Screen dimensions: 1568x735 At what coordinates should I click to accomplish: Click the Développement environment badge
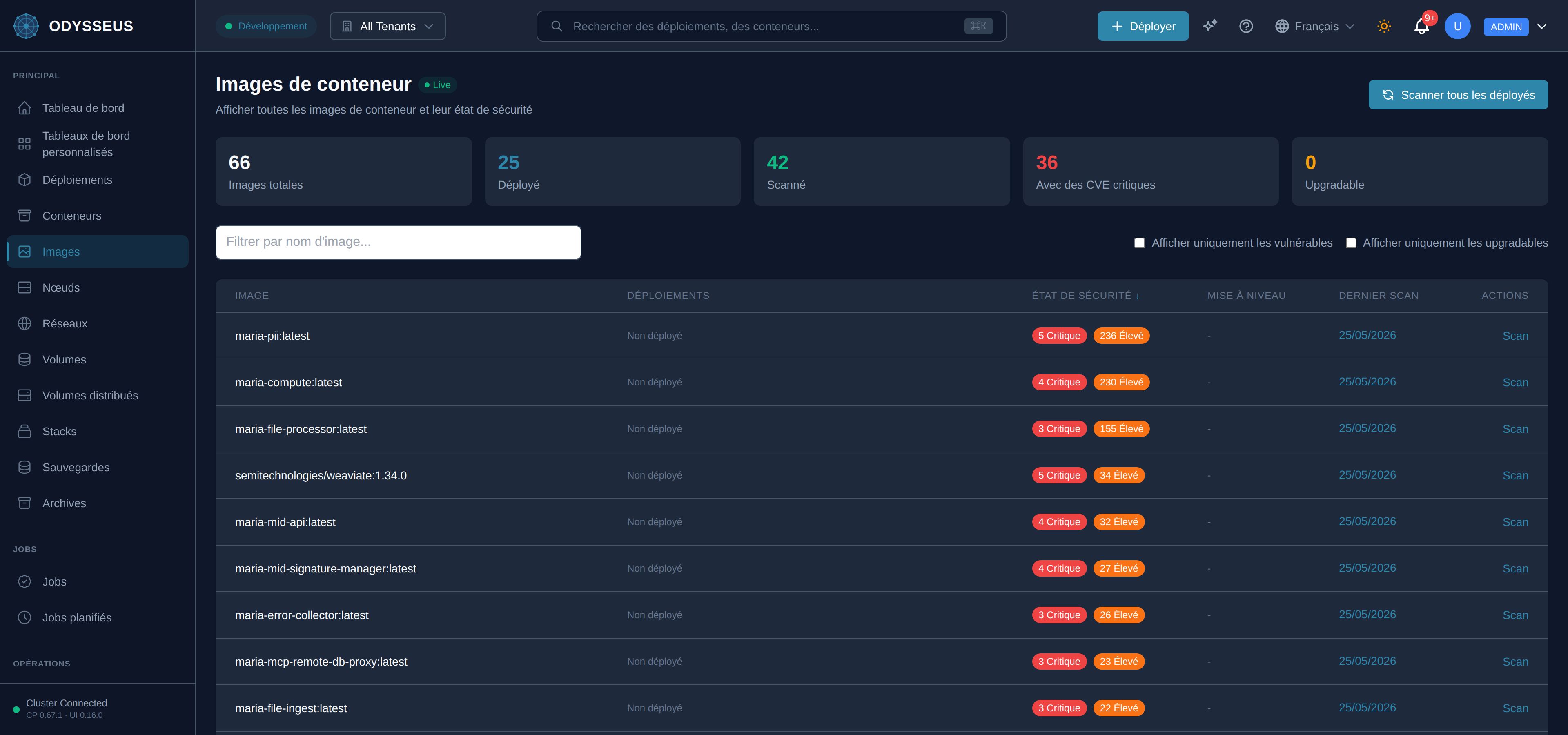tap(266, 26)
